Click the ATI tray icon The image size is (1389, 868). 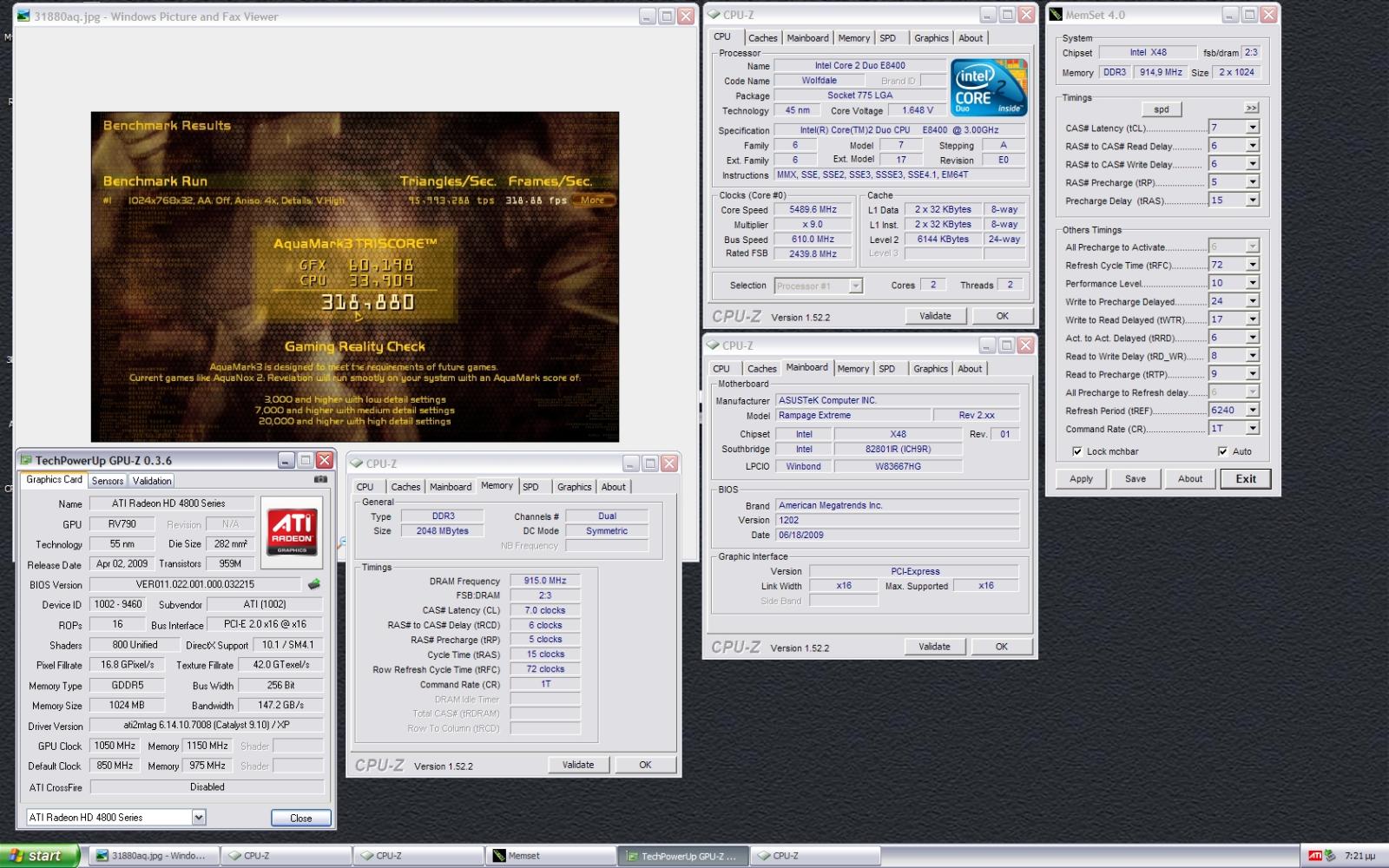tap(1315, 856)
